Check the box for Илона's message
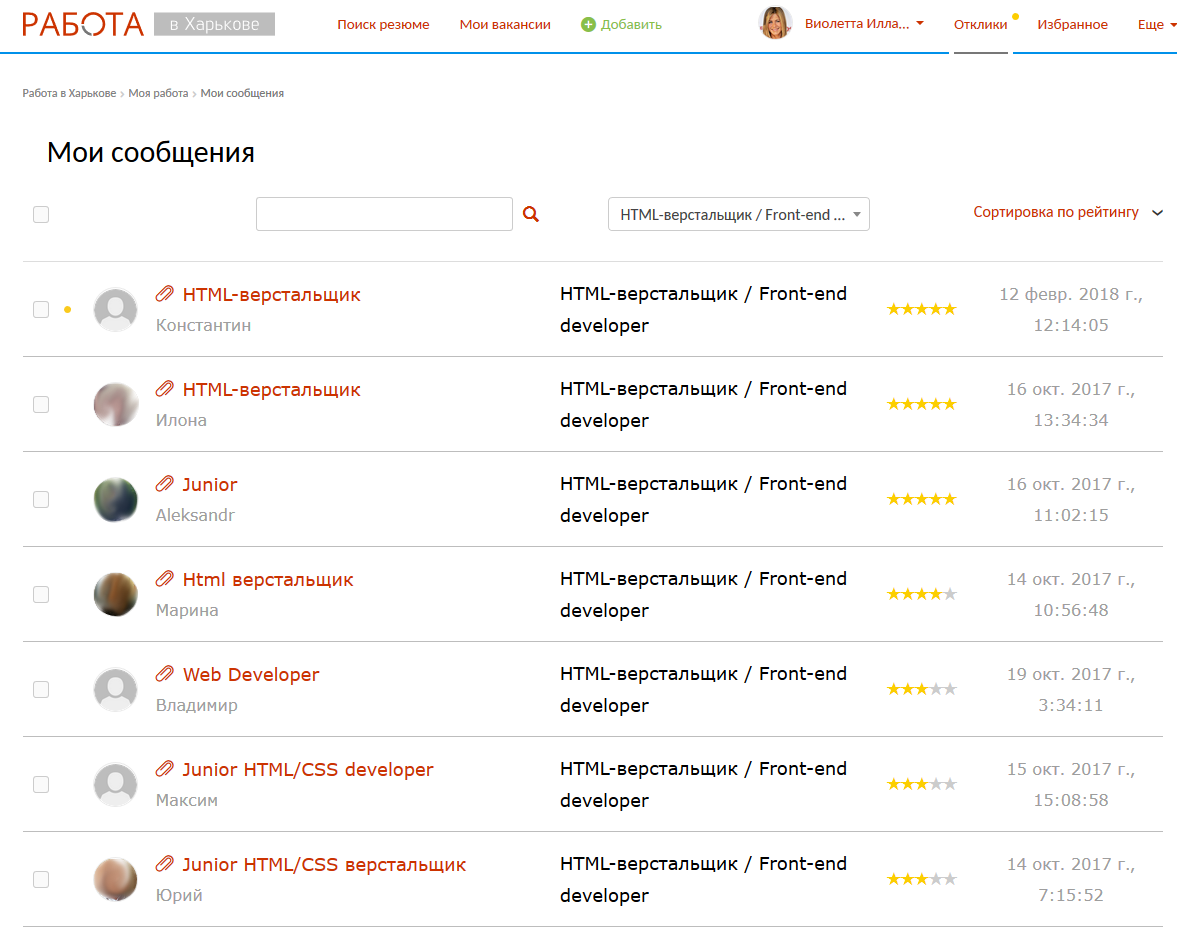The height and width of the screenshot is (942, 1177). pyautogui.click(x=41, y=405)
